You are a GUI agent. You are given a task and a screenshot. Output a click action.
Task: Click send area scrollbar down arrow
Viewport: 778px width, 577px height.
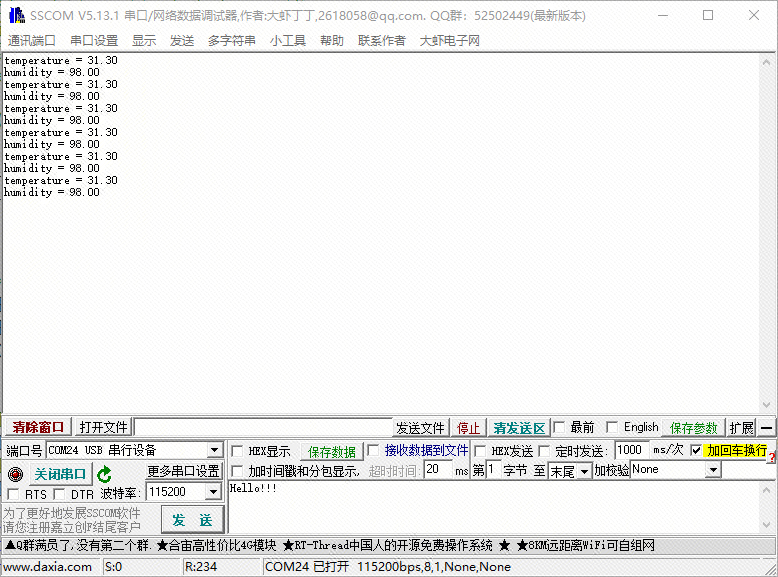[766, 525]
